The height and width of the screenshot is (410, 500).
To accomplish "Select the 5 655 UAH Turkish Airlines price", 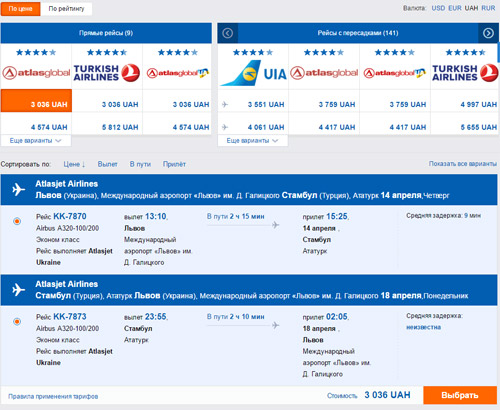I will (x=479, y=127).
